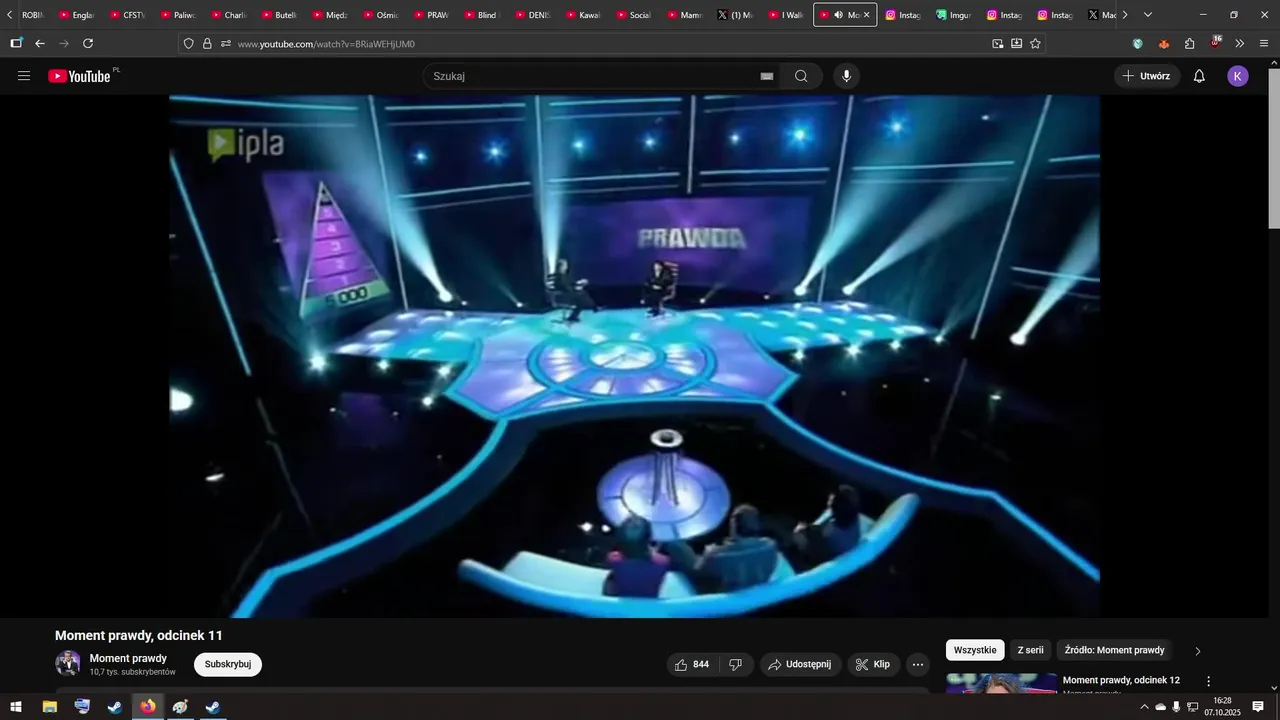Create a clip with the Klip button
The height and width of the screenshot is (720, 1280).
(873, 665)
